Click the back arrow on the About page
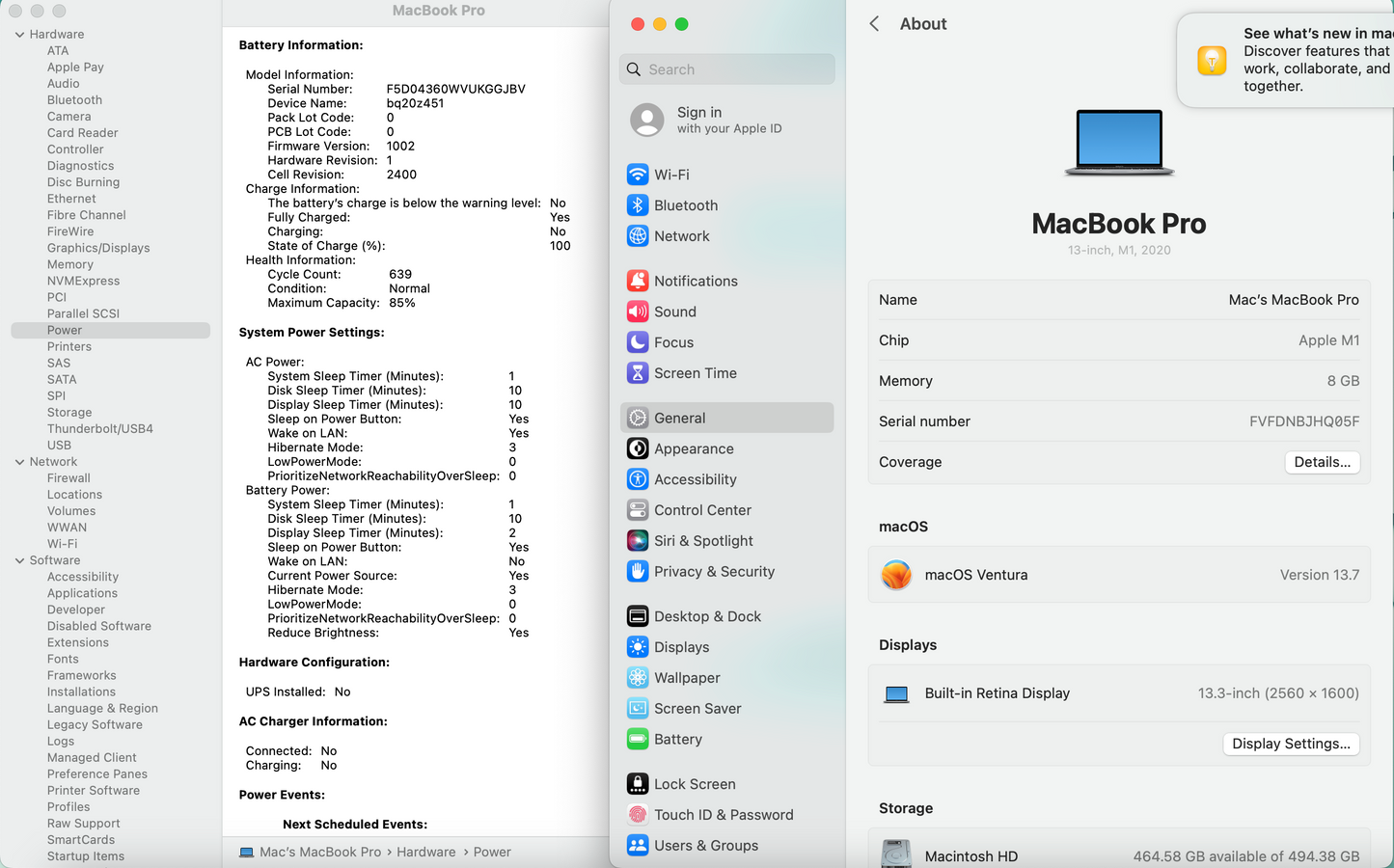 click(874, 23)
